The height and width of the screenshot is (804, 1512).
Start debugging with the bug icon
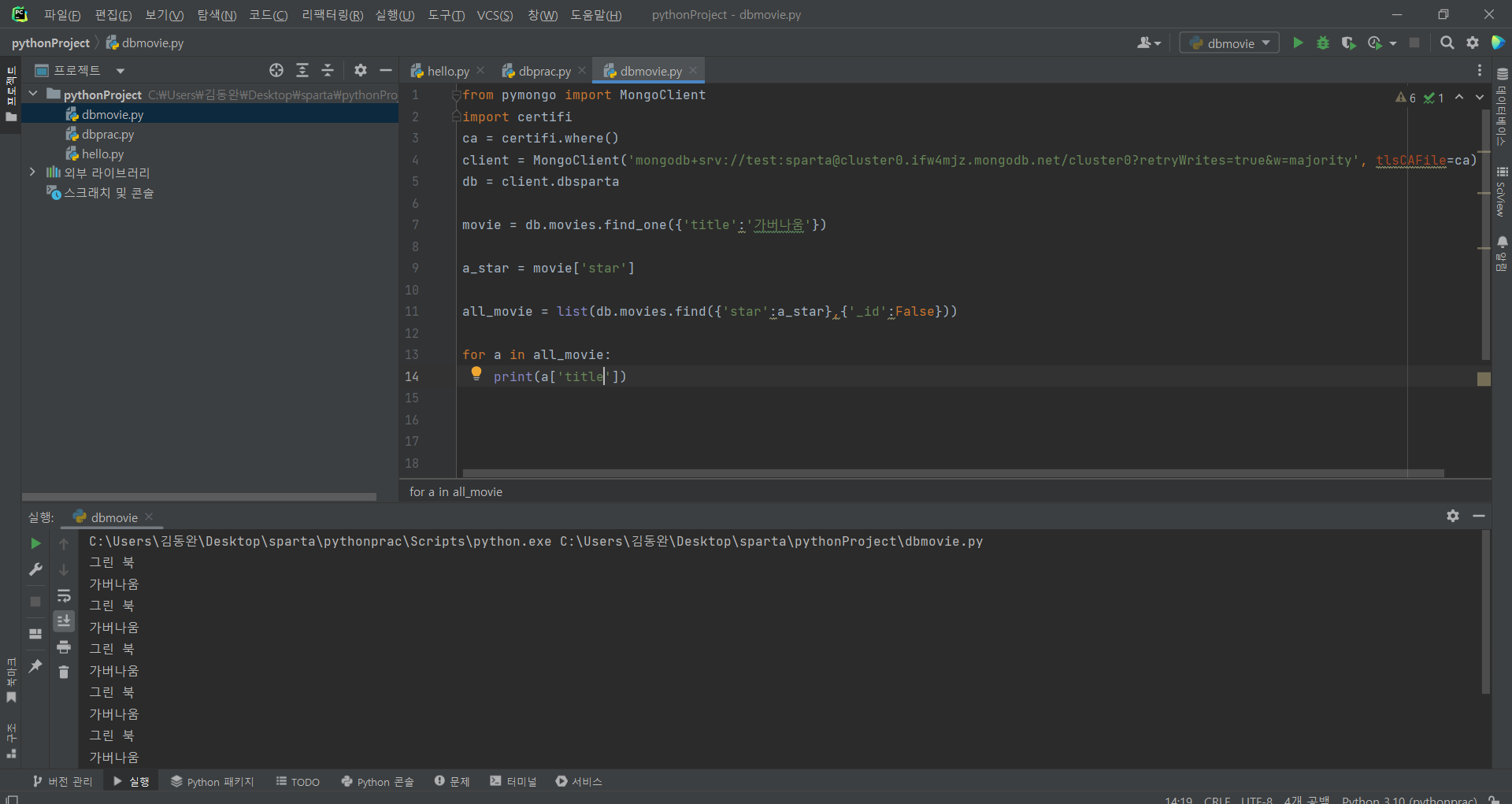[x=1323, y=43]
